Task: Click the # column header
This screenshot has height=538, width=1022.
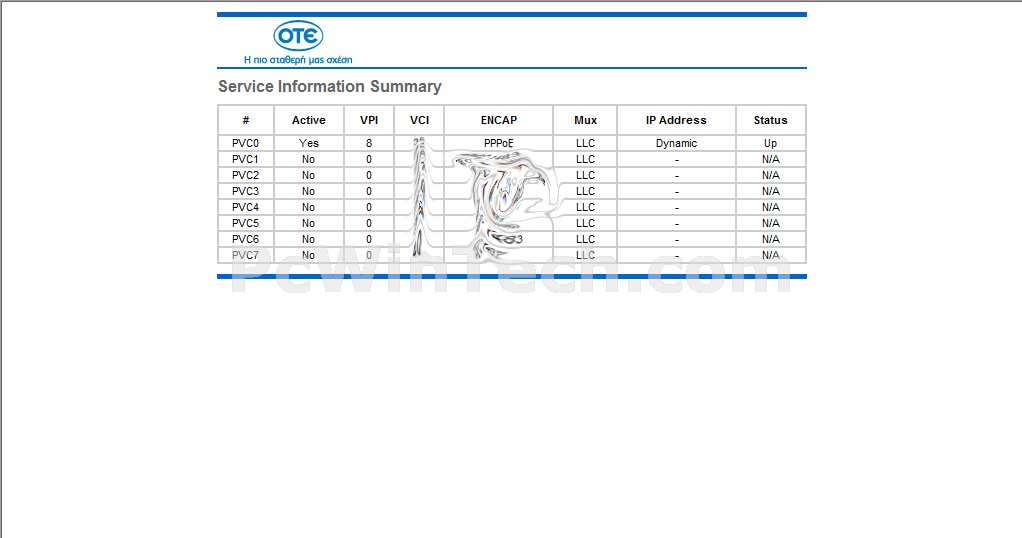Action: [246, 120]
